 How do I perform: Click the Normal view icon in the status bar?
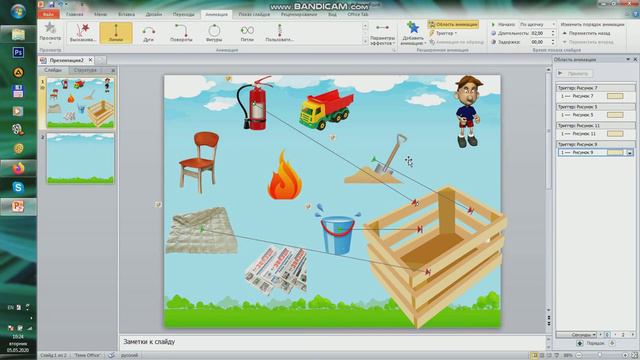(534, 356)
